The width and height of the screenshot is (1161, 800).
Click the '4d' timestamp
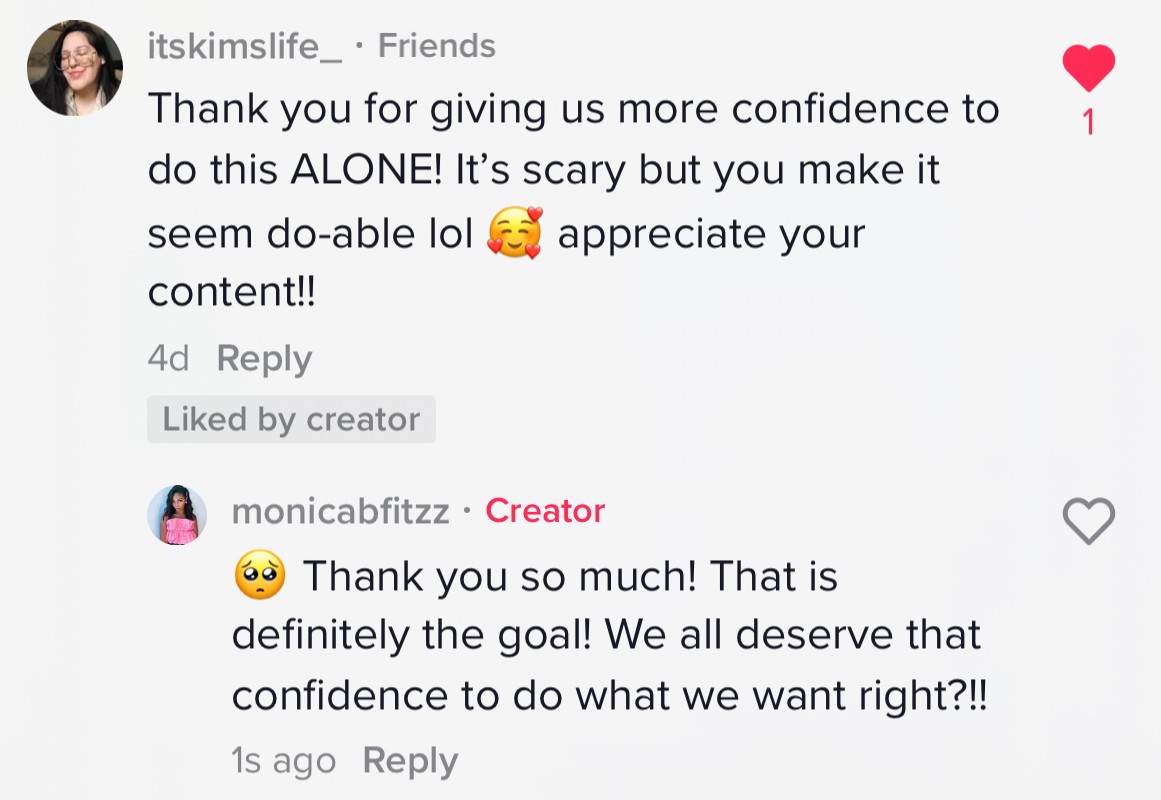pyautogui.click(x=168, y=359)
